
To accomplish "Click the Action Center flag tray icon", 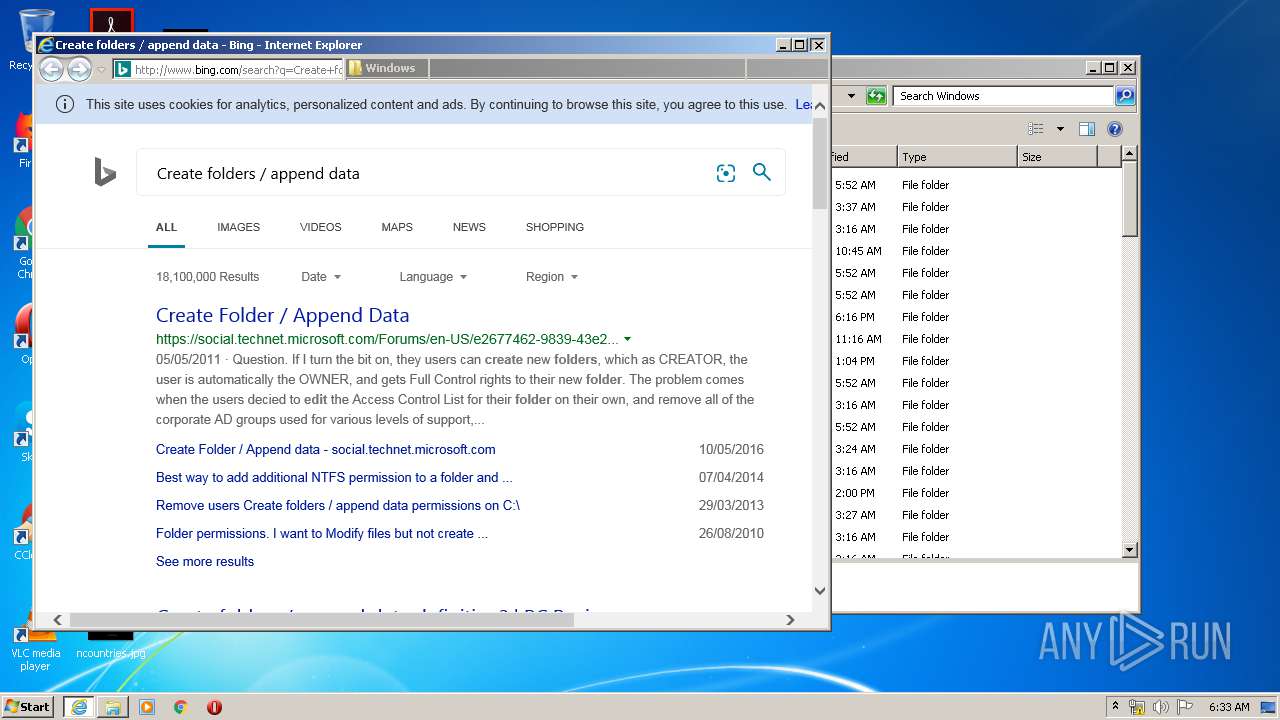I will click(x=1184, y=707).
